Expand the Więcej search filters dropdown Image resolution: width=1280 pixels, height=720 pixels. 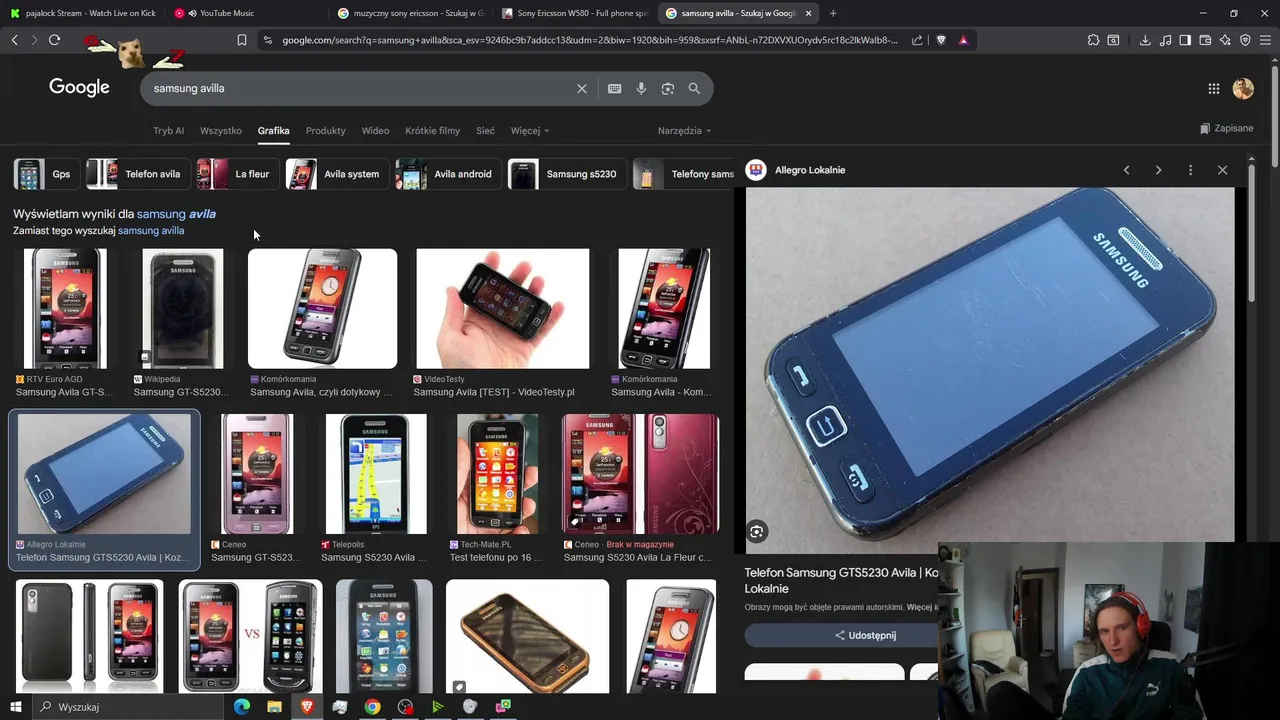pyautogui.click(x=529, y=131)
